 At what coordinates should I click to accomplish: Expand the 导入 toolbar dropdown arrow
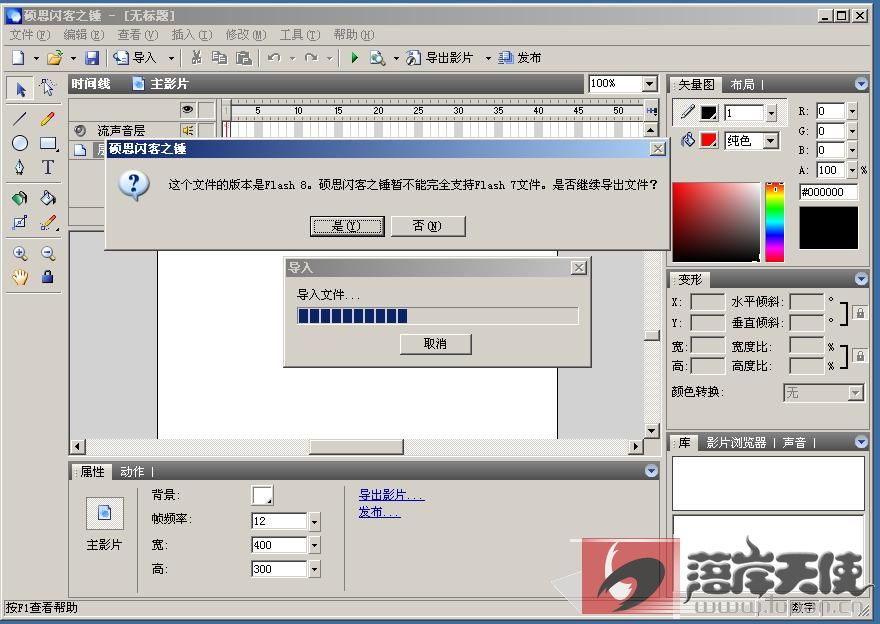(x=171, y=58)
